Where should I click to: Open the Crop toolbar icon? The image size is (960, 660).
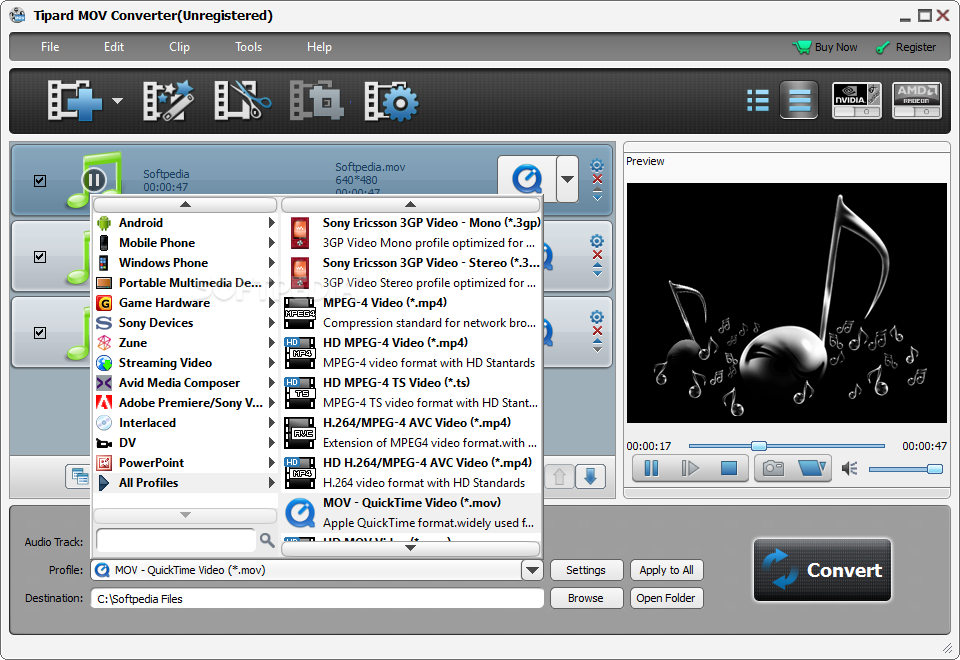coord(317,100)
